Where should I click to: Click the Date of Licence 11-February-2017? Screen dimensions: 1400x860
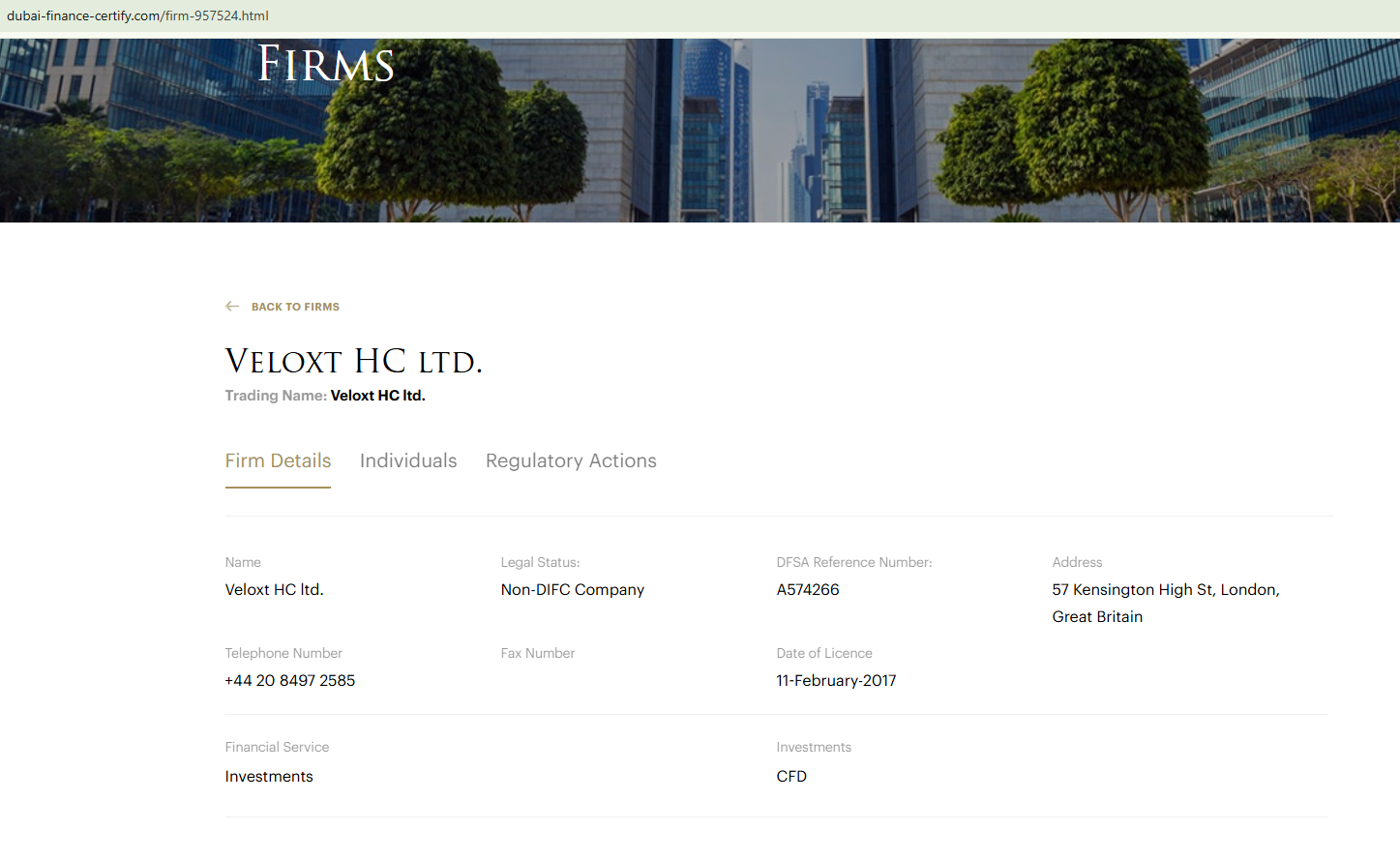click(x=836, y=680)
